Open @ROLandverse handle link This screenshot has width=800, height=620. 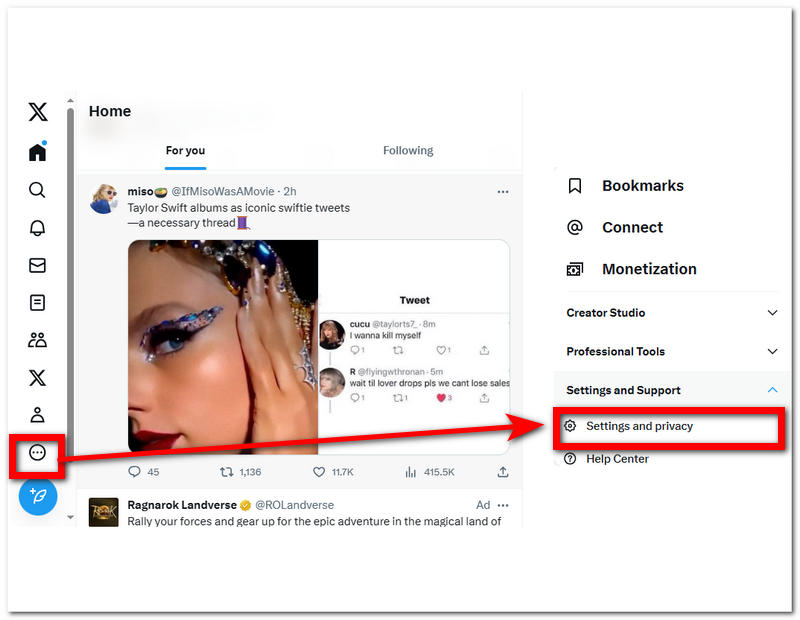tap(294, 505)
